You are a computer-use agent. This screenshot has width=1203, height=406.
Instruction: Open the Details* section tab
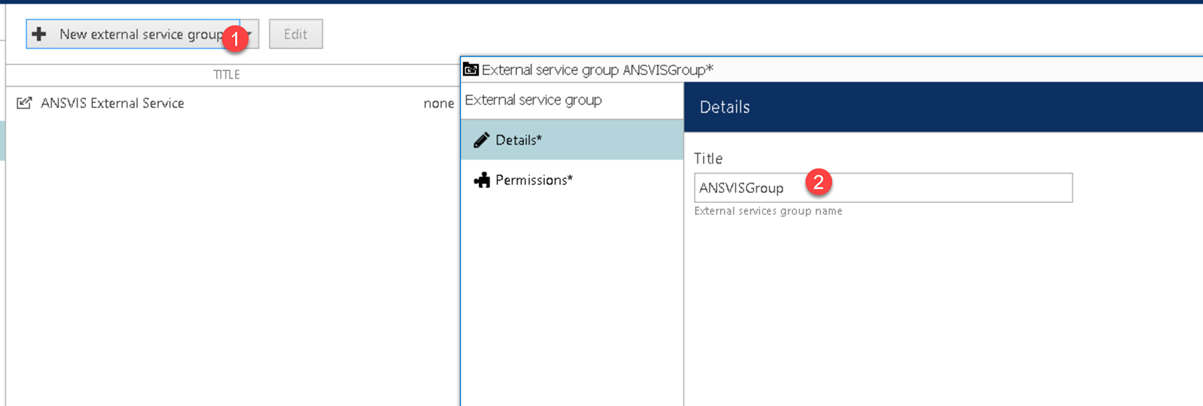572,140
